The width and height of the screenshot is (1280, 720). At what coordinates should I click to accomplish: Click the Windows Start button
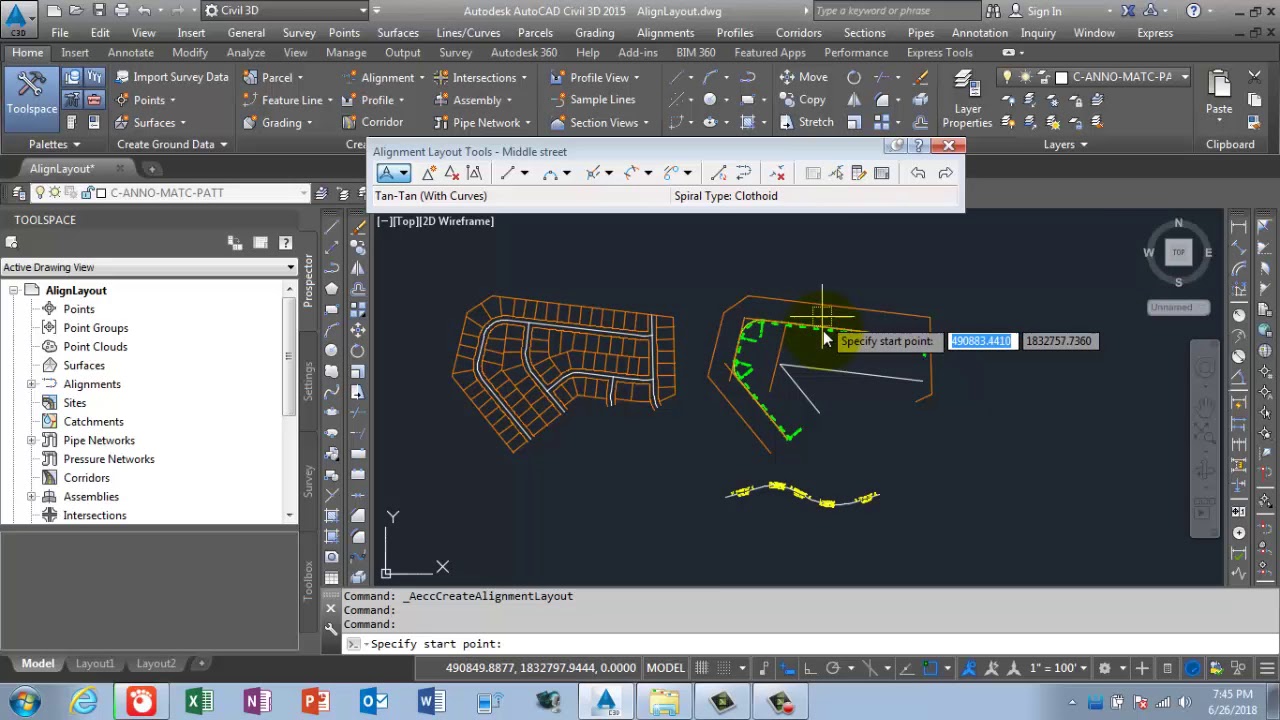click(25, 701)
